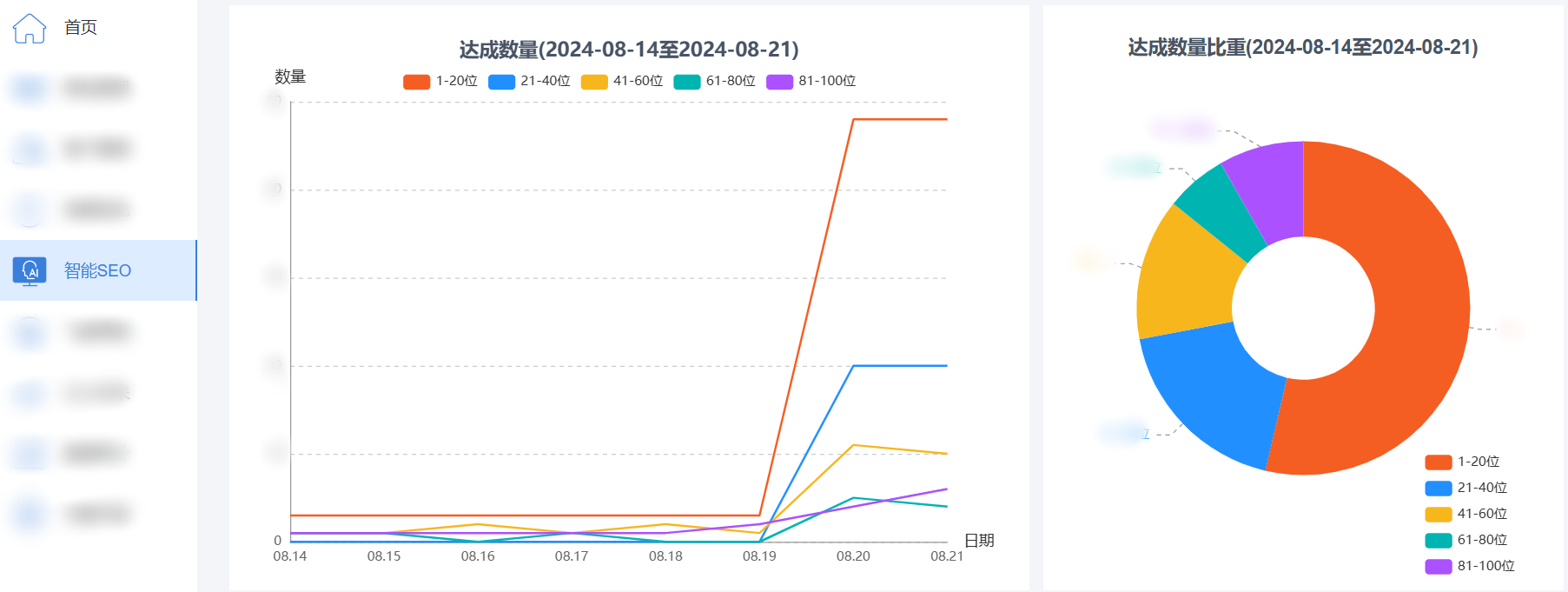The image size is (1568, 592).
Task: Toggle 21-40位 series in line chart legend
Action: [529, 81]
